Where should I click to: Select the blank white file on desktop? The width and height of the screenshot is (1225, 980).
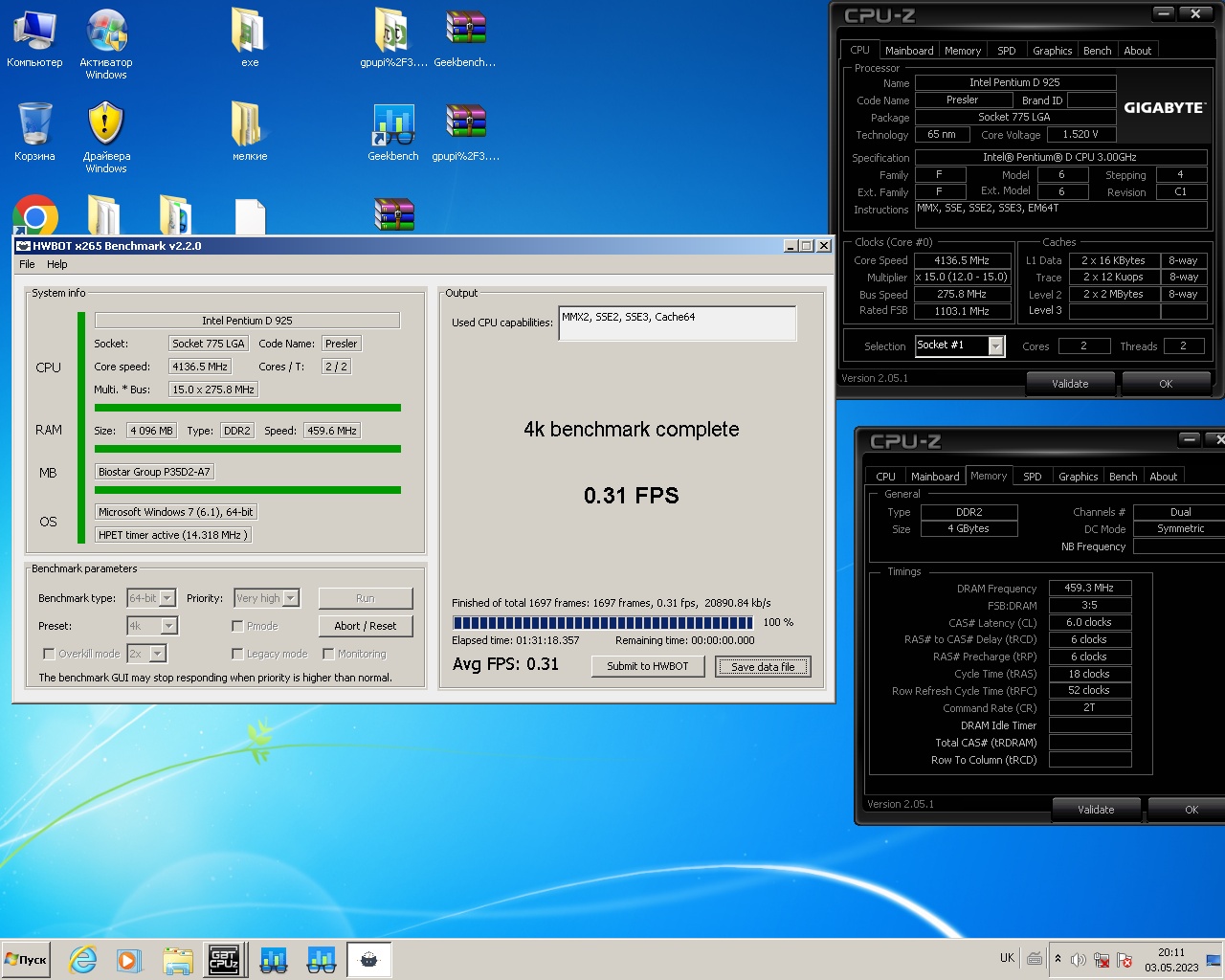point(250,216)
